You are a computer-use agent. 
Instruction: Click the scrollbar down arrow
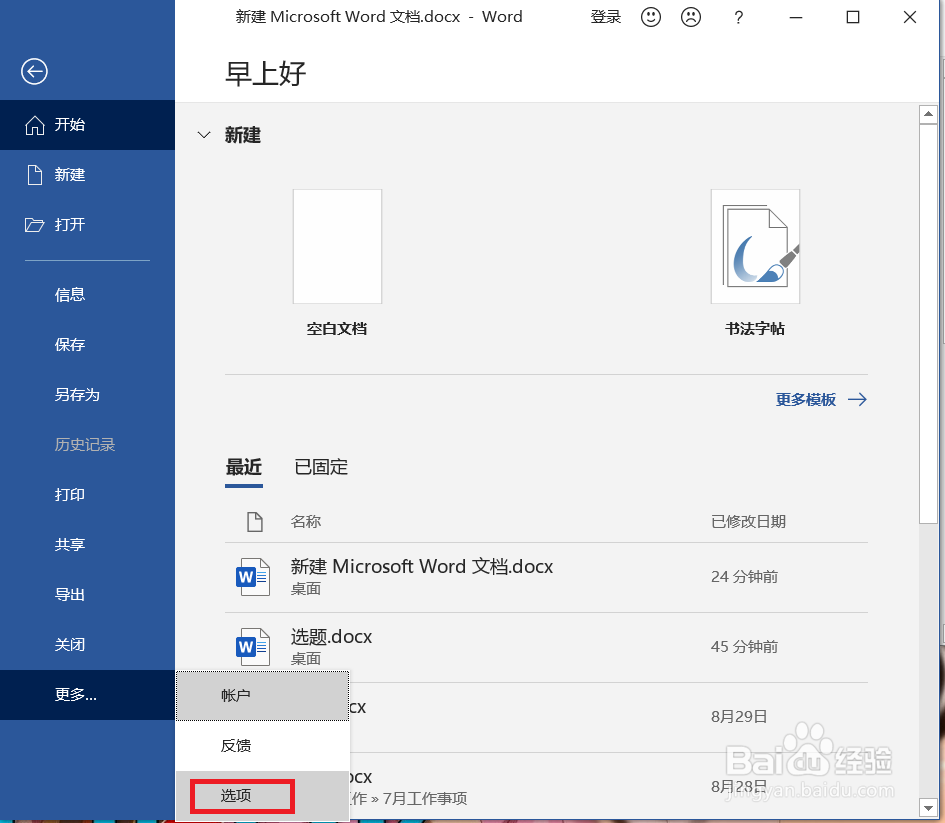tap(928, 807)
